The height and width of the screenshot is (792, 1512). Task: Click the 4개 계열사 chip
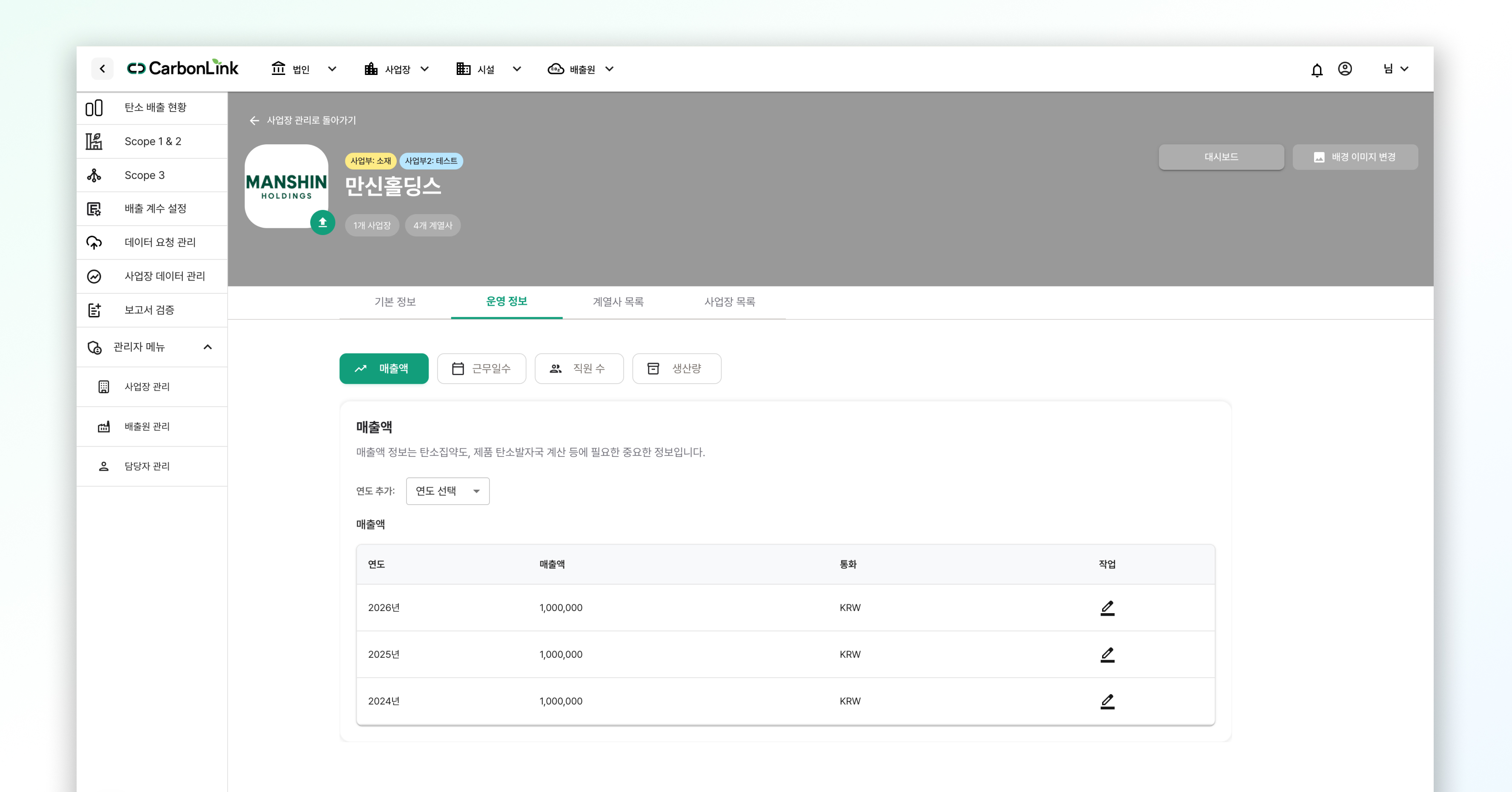(432, 225)
